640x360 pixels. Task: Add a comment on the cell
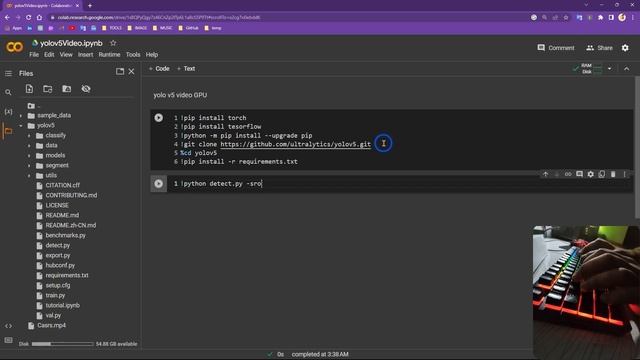579,174
